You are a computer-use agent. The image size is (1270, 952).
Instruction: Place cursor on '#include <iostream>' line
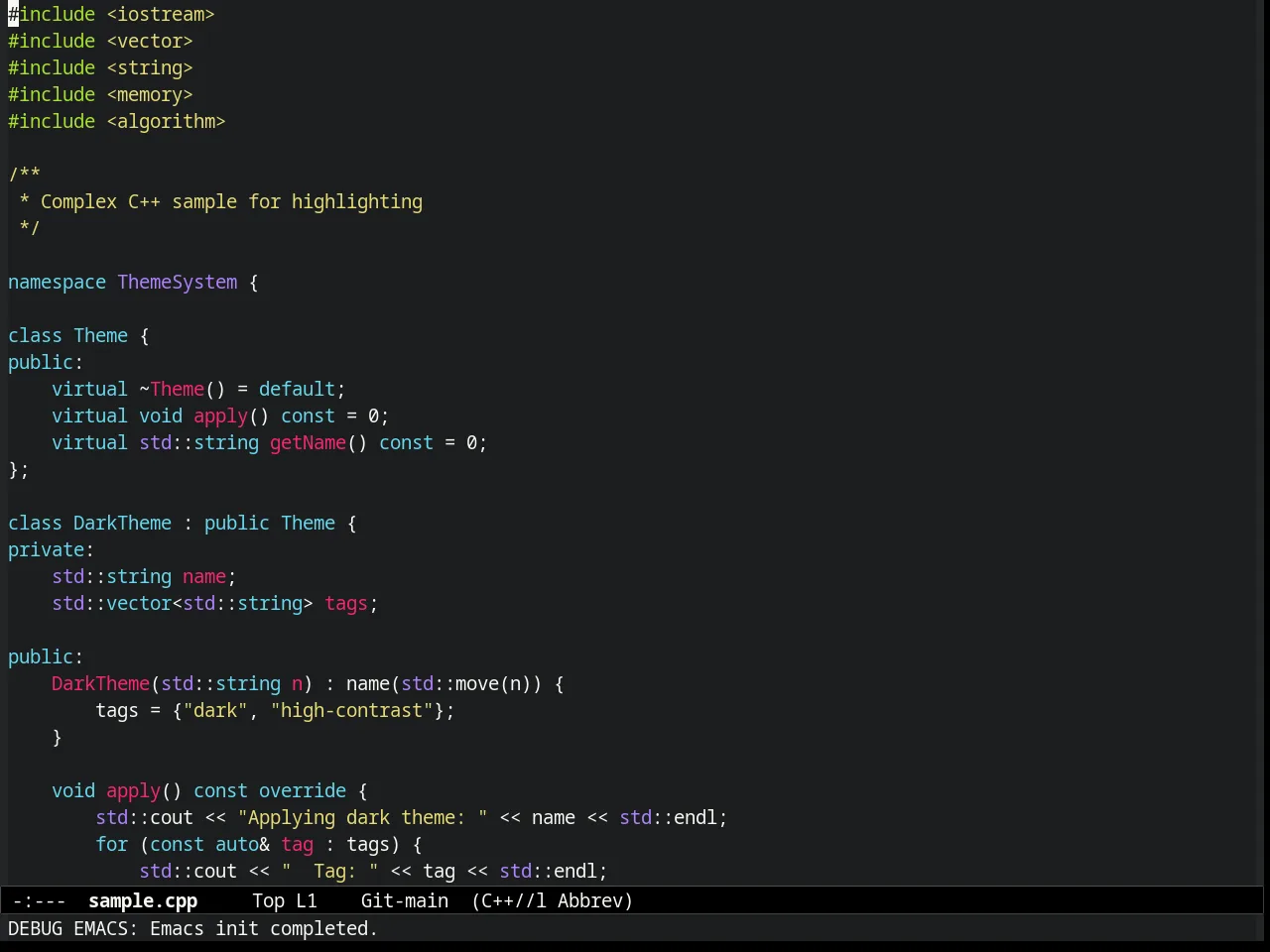(x=111, y=14)
